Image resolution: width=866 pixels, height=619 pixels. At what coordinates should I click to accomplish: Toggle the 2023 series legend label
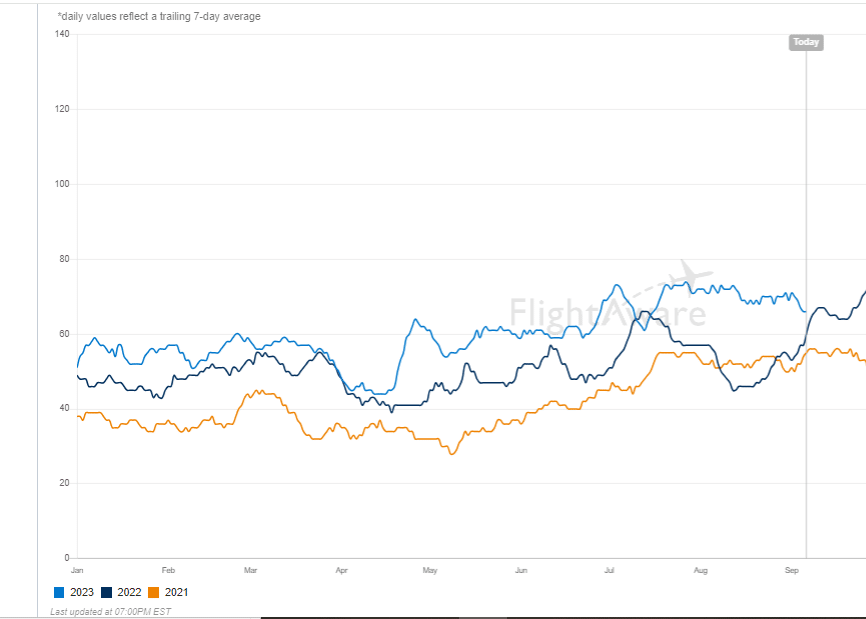82,592
